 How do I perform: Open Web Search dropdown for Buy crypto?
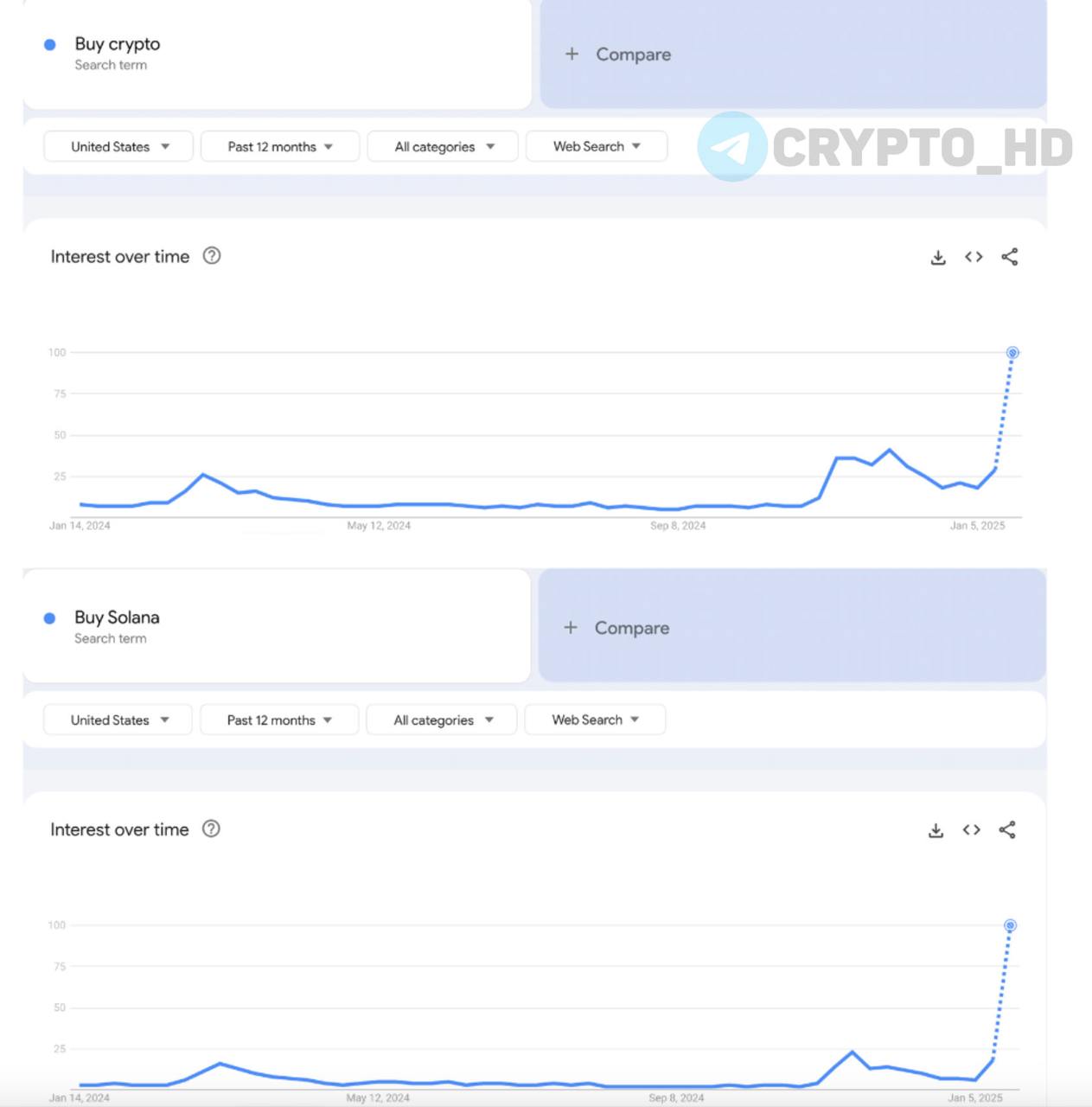[x=597, y=146]
